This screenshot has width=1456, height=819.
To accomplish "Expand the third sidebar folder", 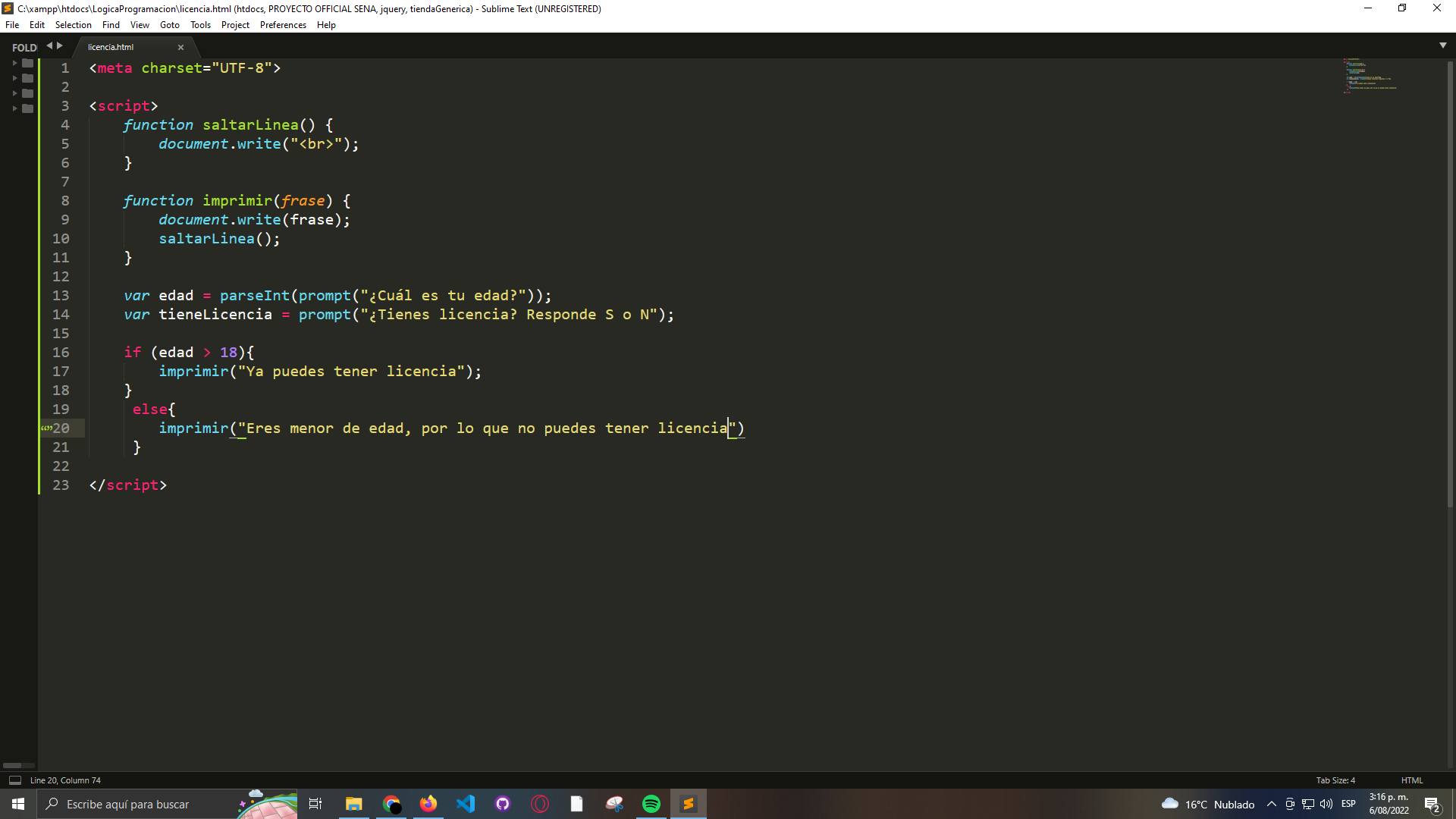I will (x=15, y=93).
